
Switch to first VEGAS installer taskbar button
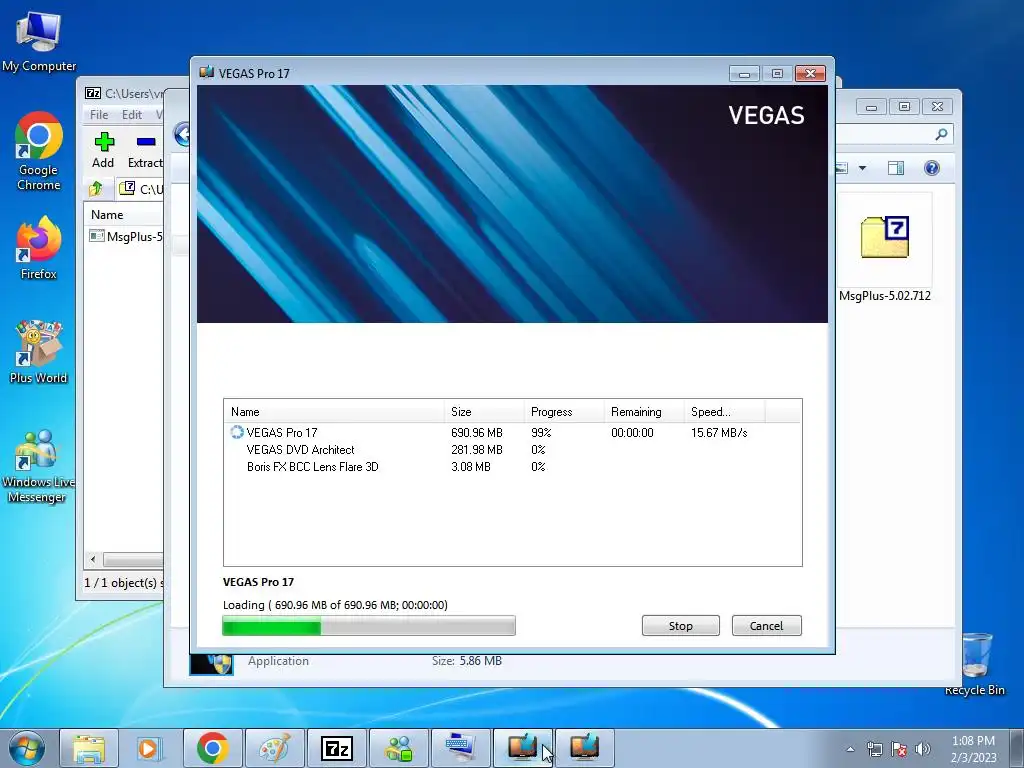tap(522, 748)
